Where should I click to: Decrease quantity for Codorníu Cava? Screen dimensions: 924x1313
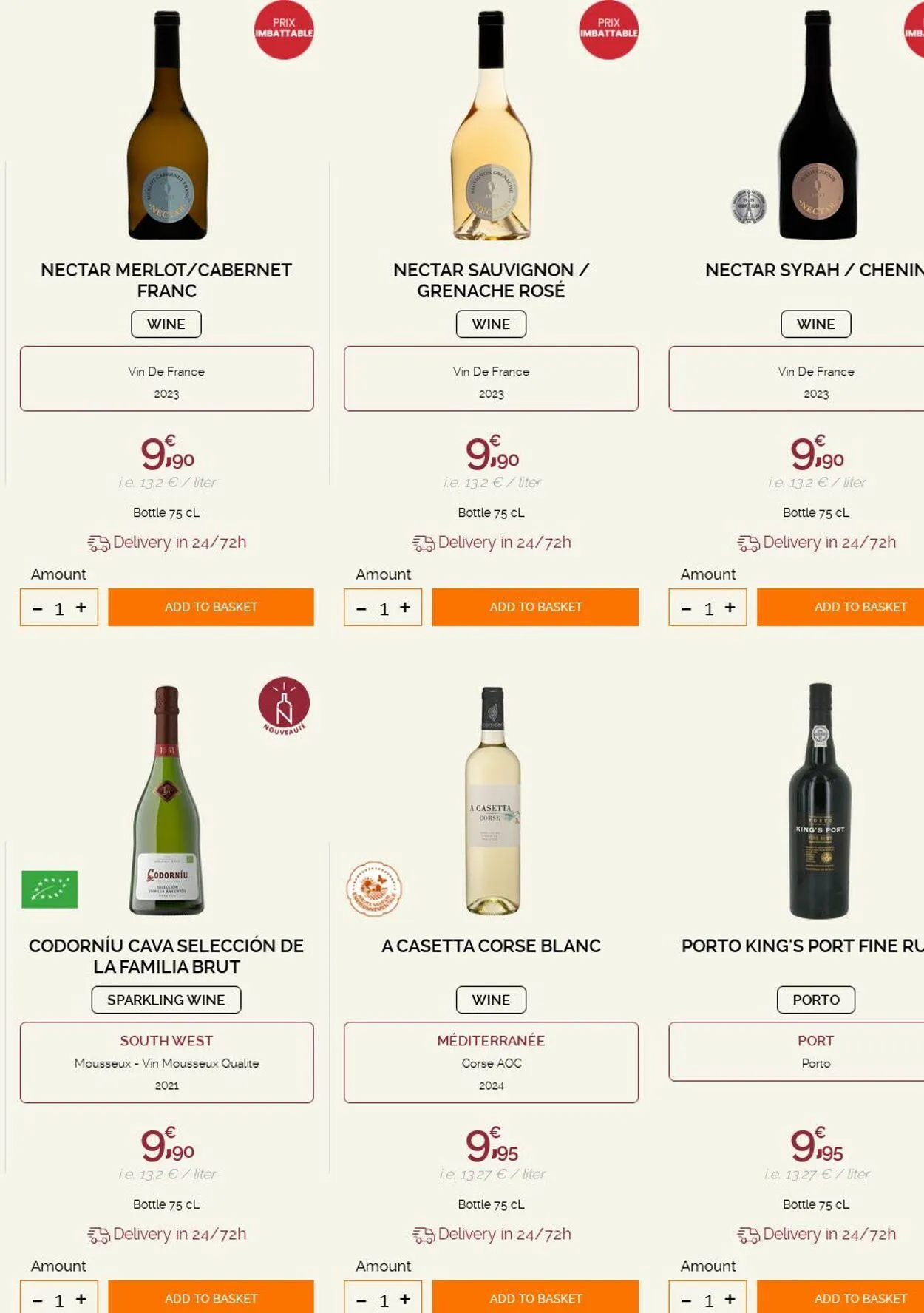point(38,1300)
